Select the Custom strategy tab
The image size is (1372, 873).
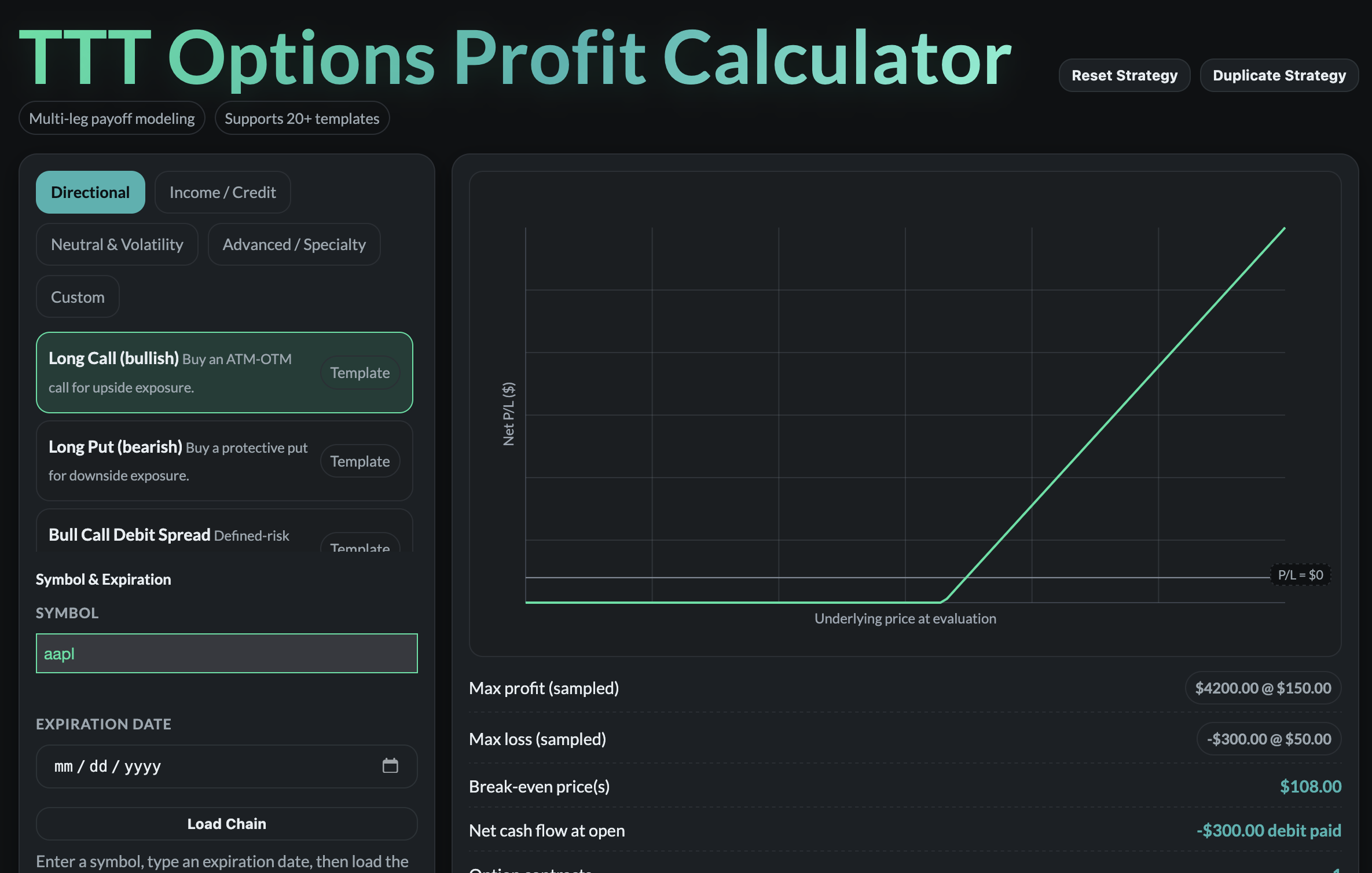click(78, 297)
